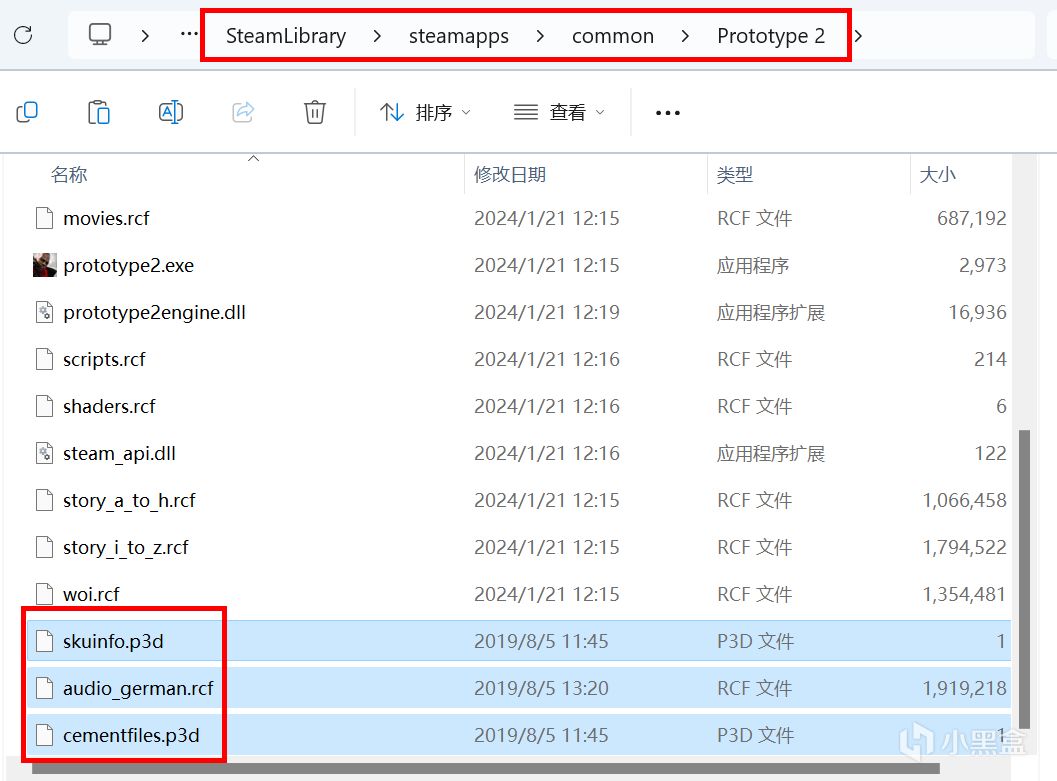The height and width of the screenshot is (781, 1057).
Task: Navigate to SteamLibrary in the breadcrumb
Action: tap(286, 36)
